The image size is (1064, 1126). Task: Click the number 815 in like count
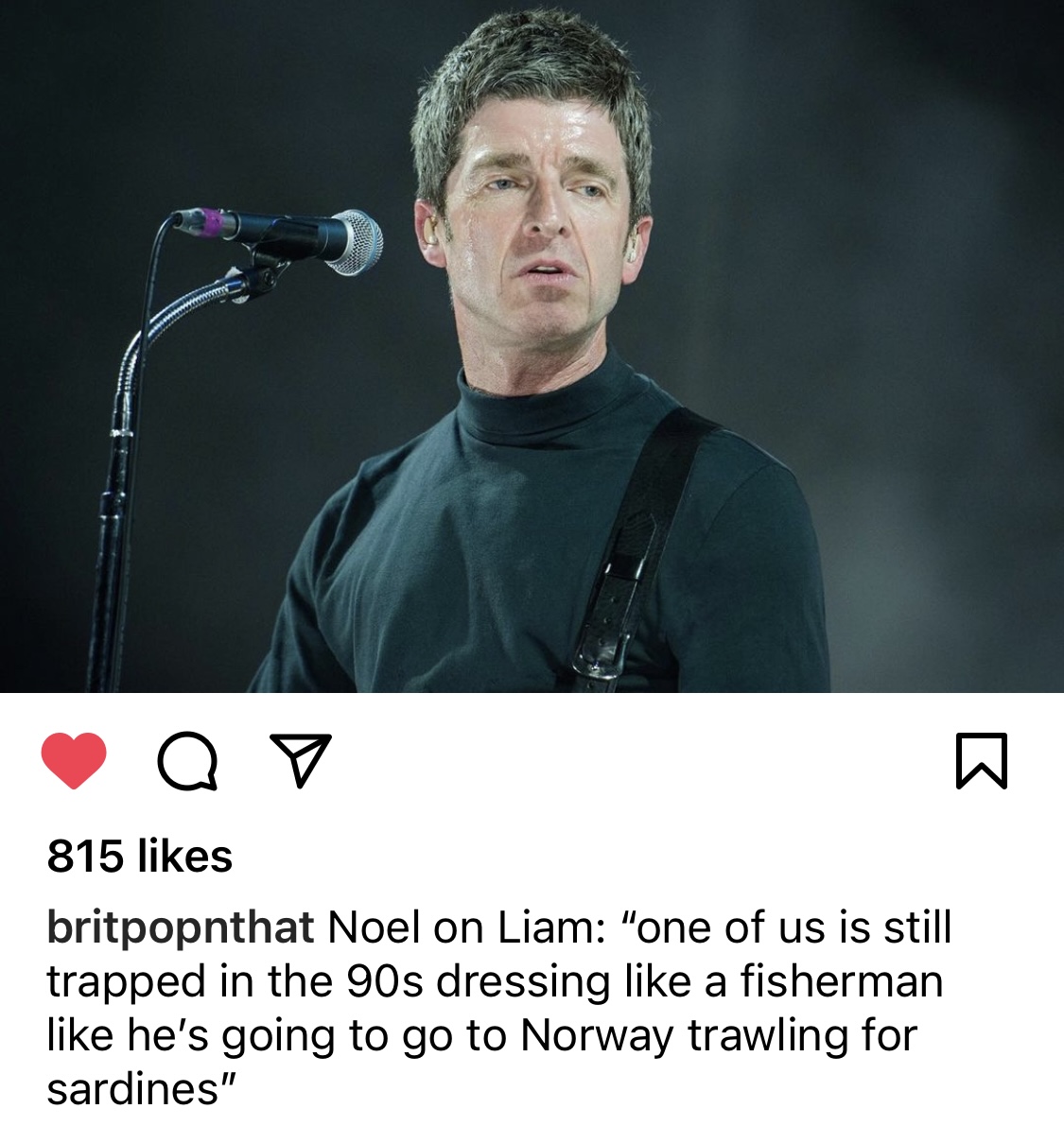pyautogui.click(x=85, y=856)
